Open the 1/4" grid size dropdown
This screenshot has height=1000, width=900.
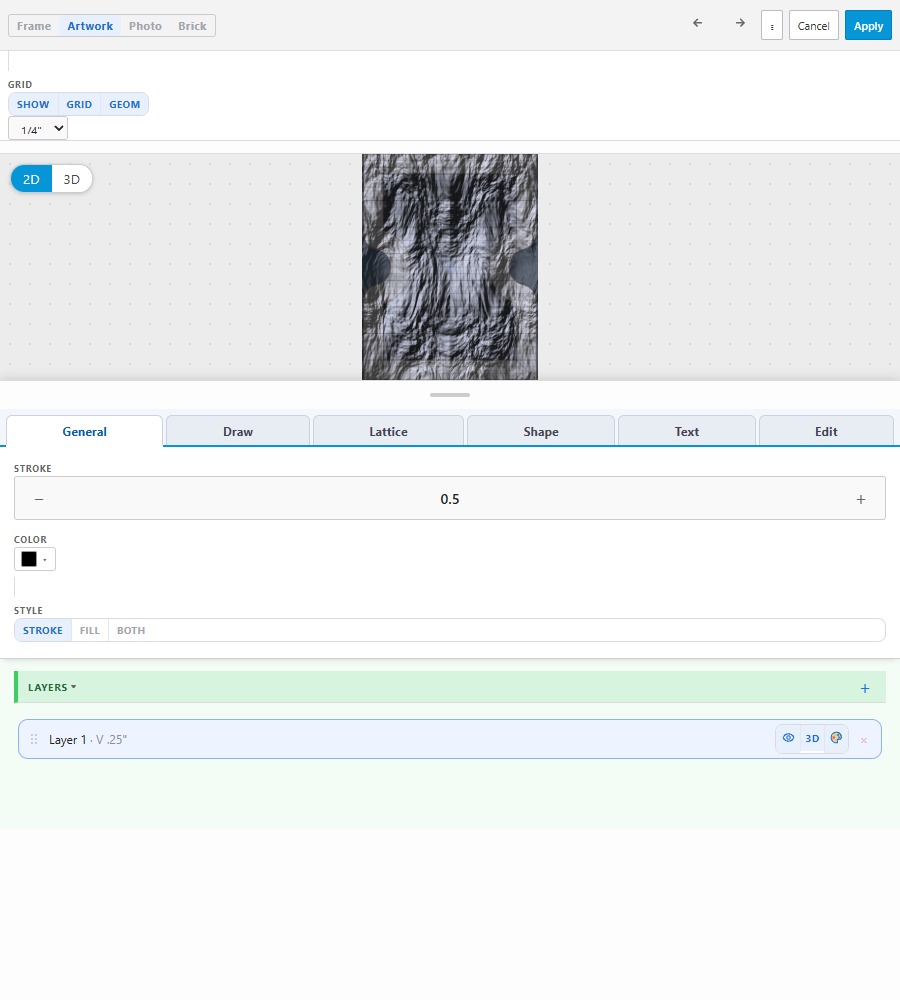(x=38, y=129)
